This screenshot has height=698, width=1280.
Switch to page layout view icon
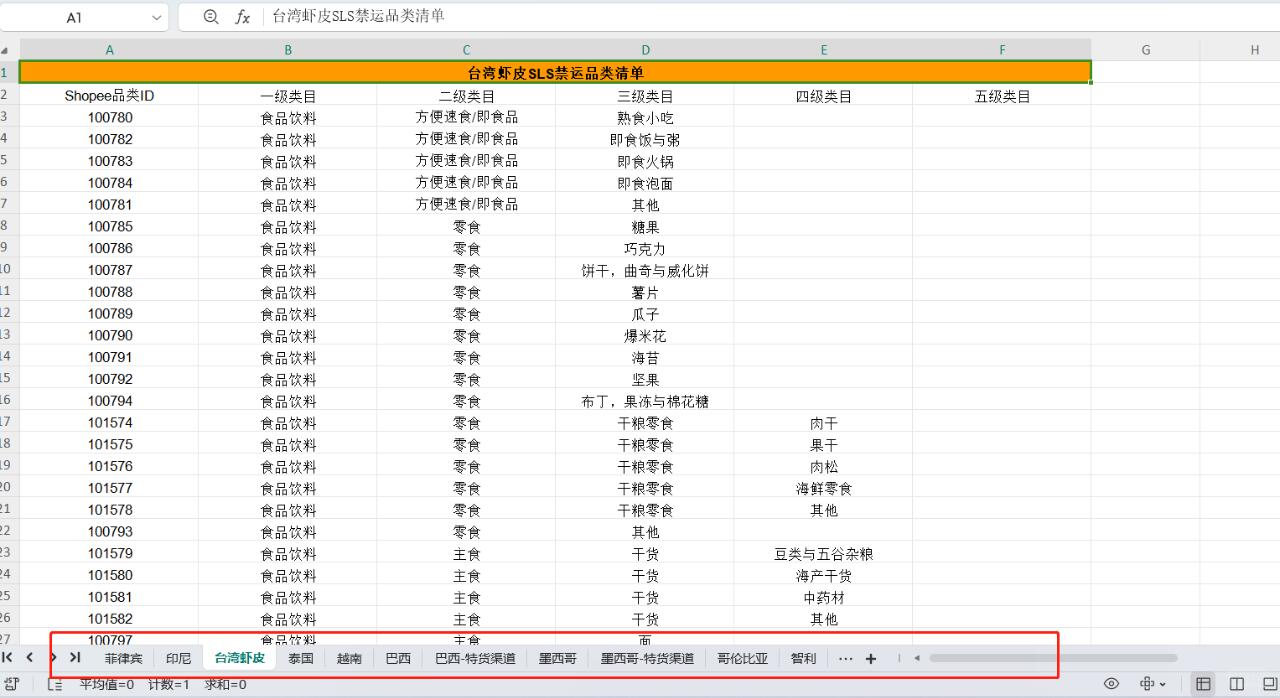coord(1237,684)
